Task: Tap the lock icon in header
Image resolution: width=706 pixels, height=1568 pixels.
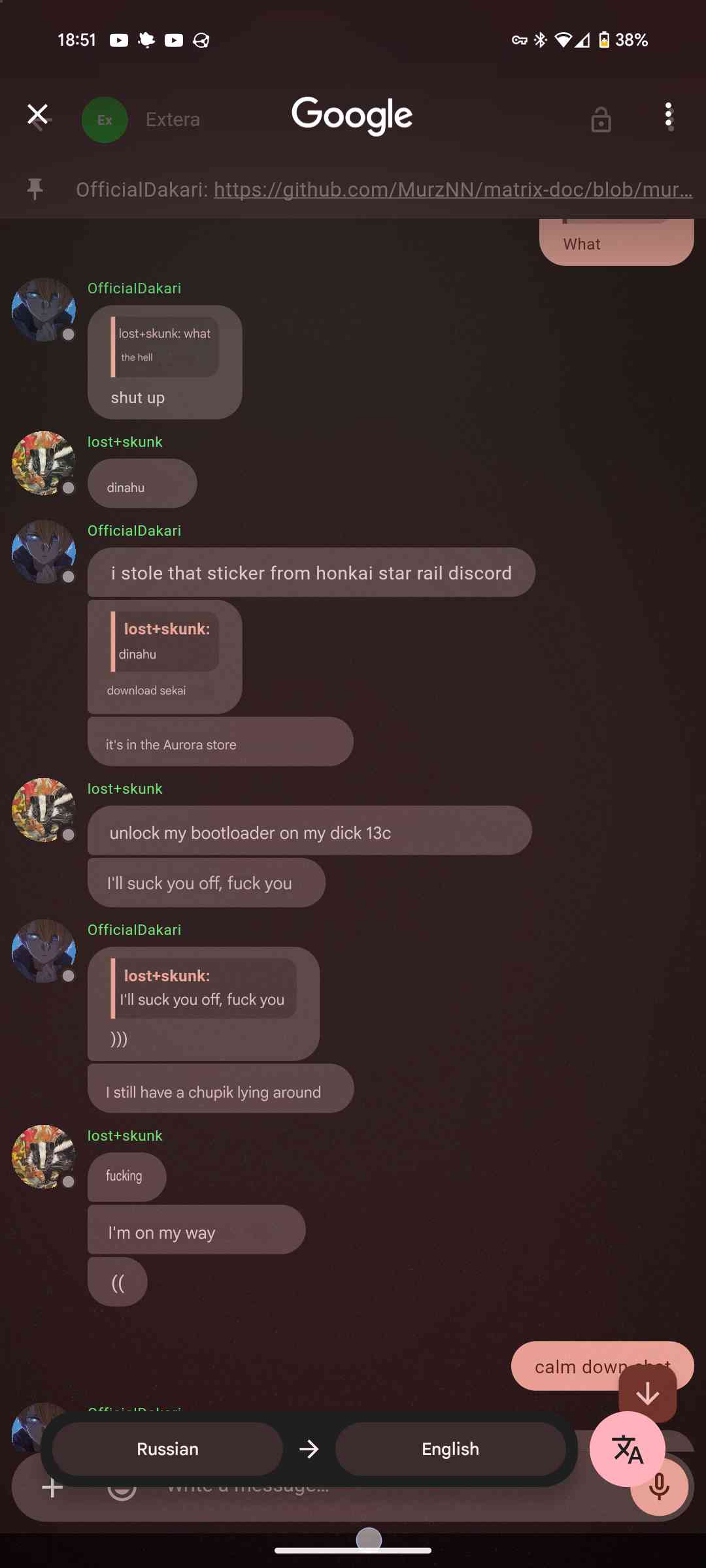Action: point(601,120)
